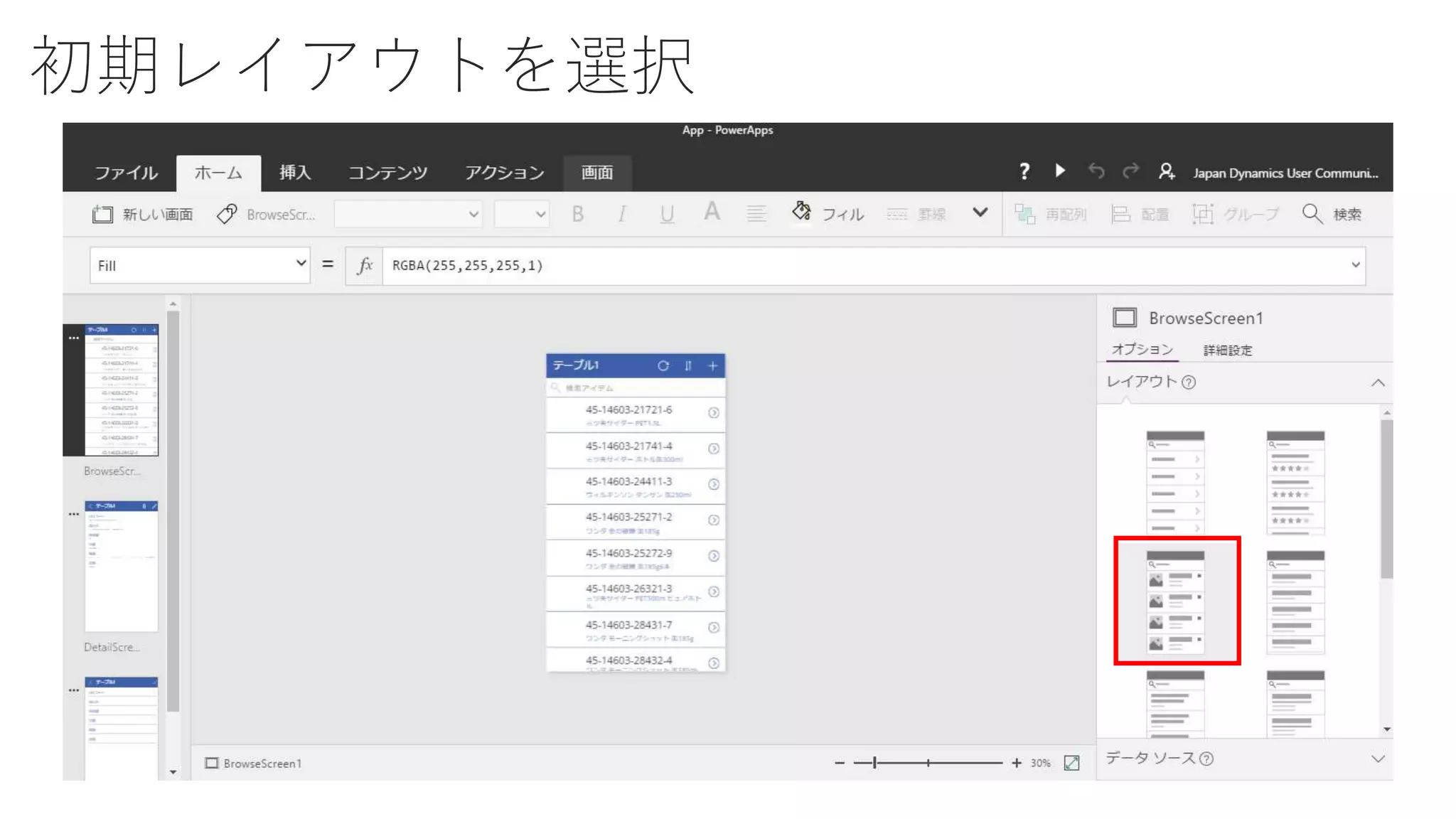This screenshot has height=819, width=1456.
Task: Select list item 45-14603-28431-7
Action: 636,629
